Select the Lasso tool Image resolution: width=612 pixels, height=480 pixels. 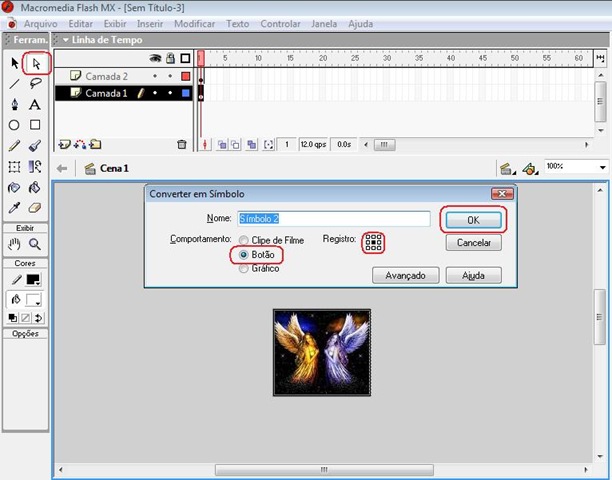36,83
